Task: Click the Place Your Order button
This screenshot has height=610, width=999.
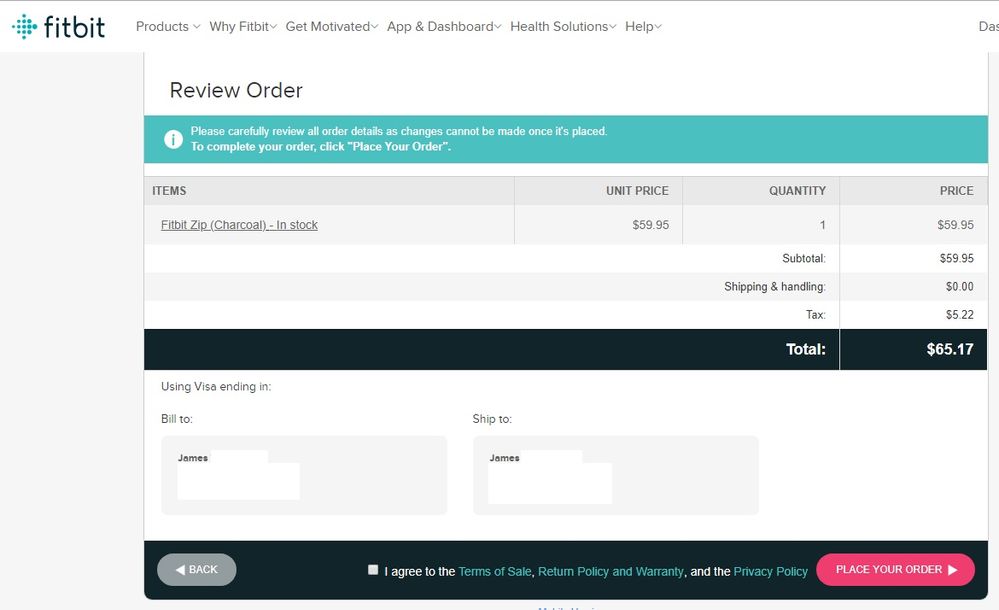Action: click(895, 569)
